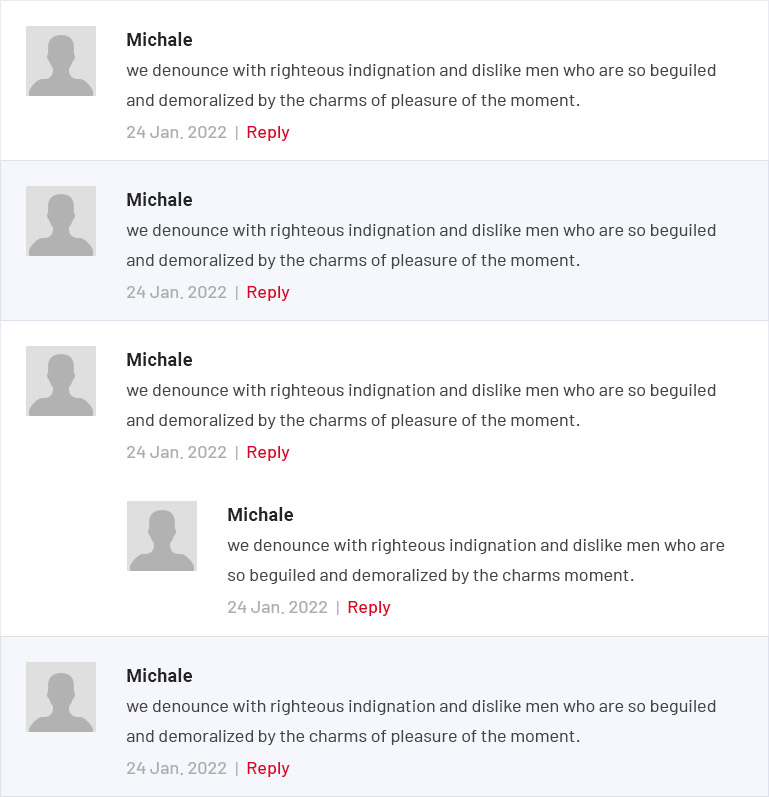Click the 24 Jan. 2022 date in the nested reply
This screenshot has width=769, height=797.
coord(277,607)
